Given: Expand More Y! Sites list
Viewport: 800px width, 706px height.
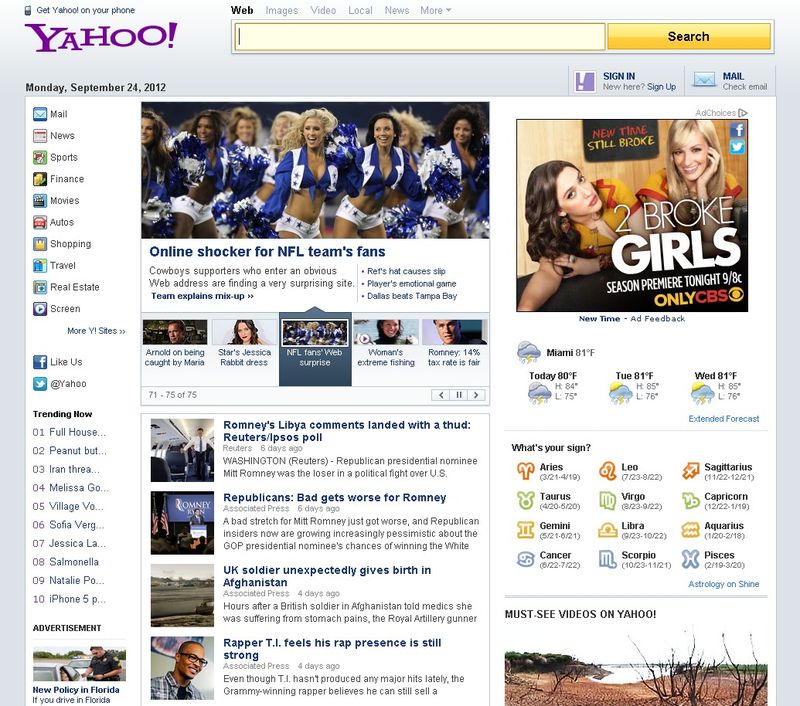Looking at the screenshot, I should [96, 331].
